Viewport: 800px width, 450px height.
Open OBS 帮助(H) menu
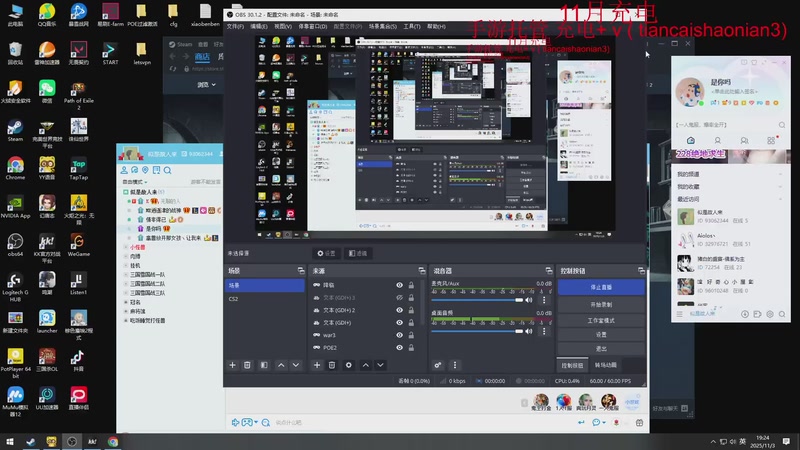[x=436, y=27]
